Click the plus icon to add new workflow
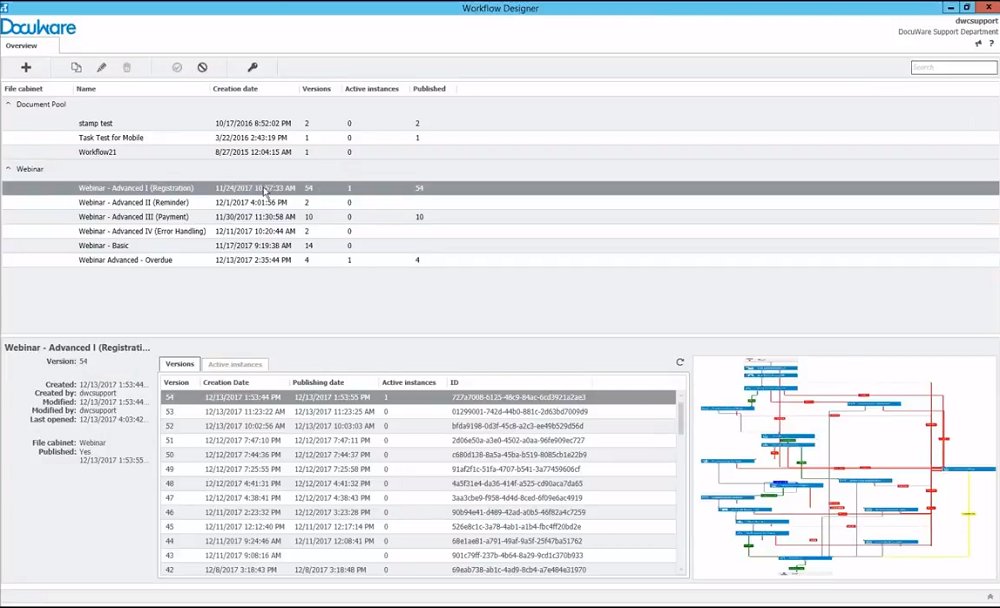 [x=26, y=67]
